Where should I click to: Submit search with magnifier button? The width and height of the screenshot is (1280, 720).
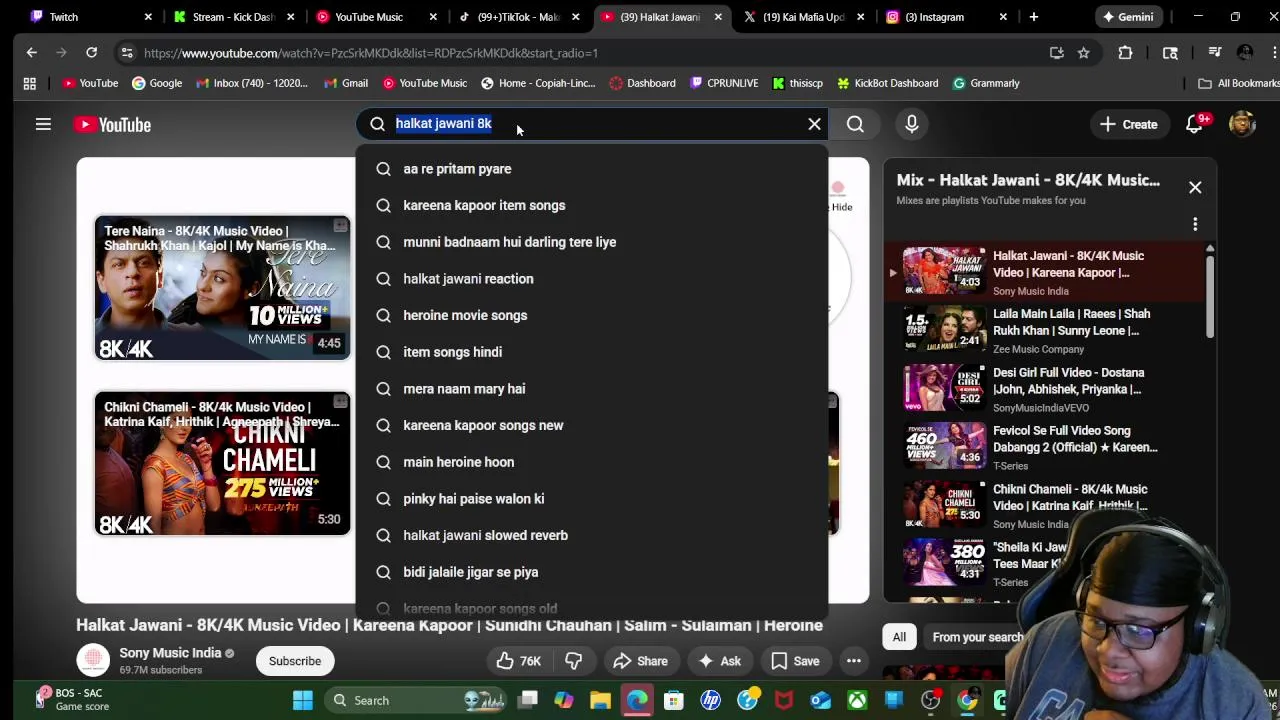click(x=855, y=124)
